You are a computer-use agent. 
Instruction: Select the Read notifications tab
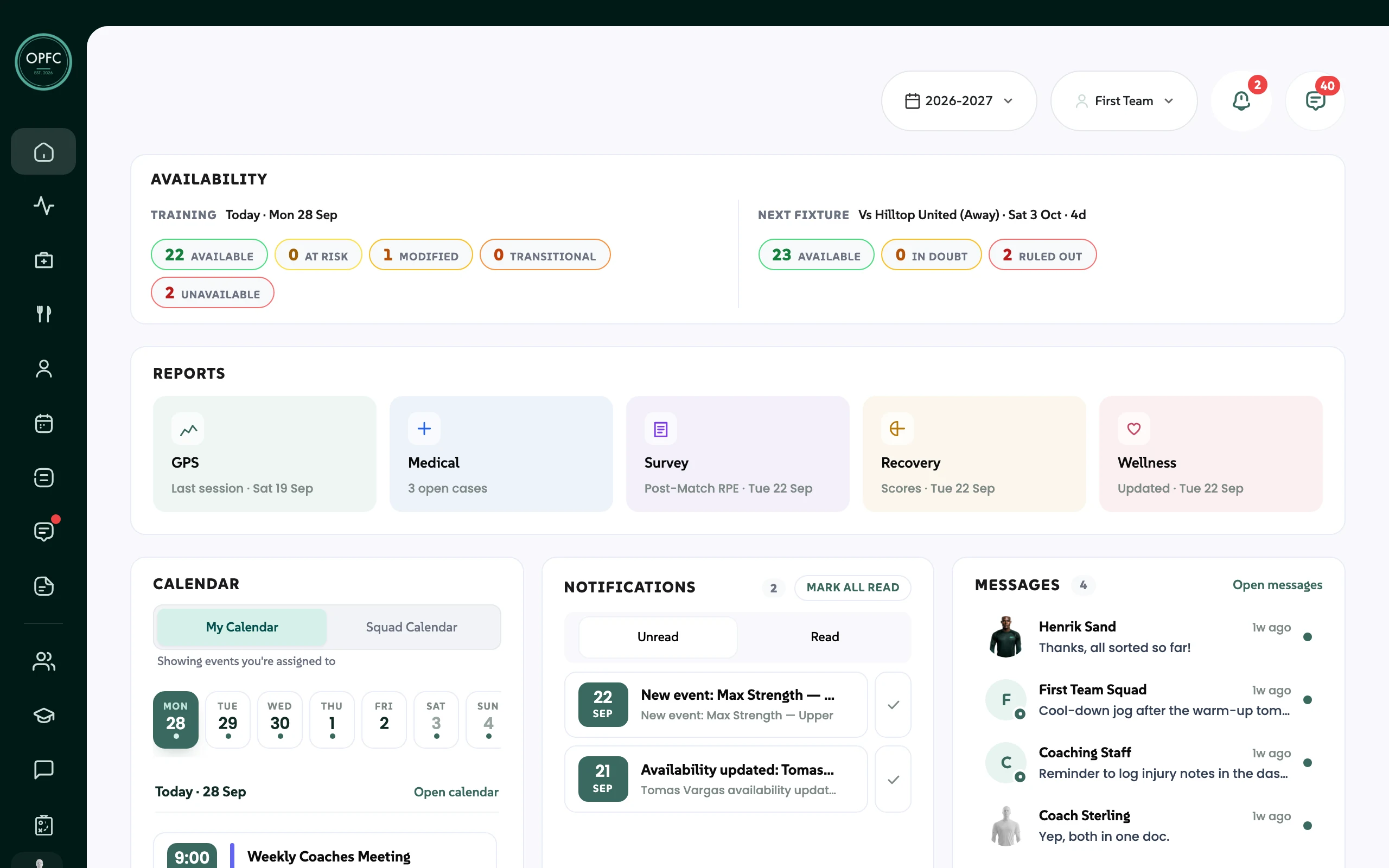[824, 637]
